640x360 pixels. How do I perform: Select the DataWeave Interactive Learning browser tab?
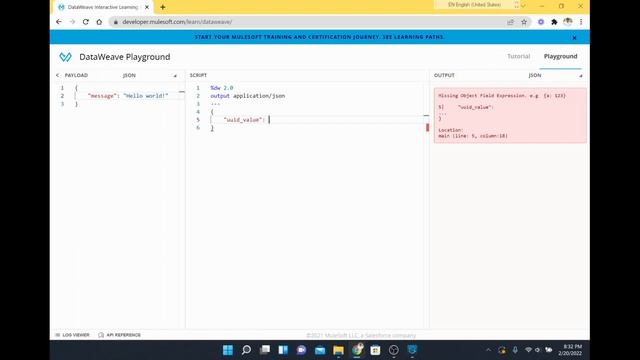point(102,7)
